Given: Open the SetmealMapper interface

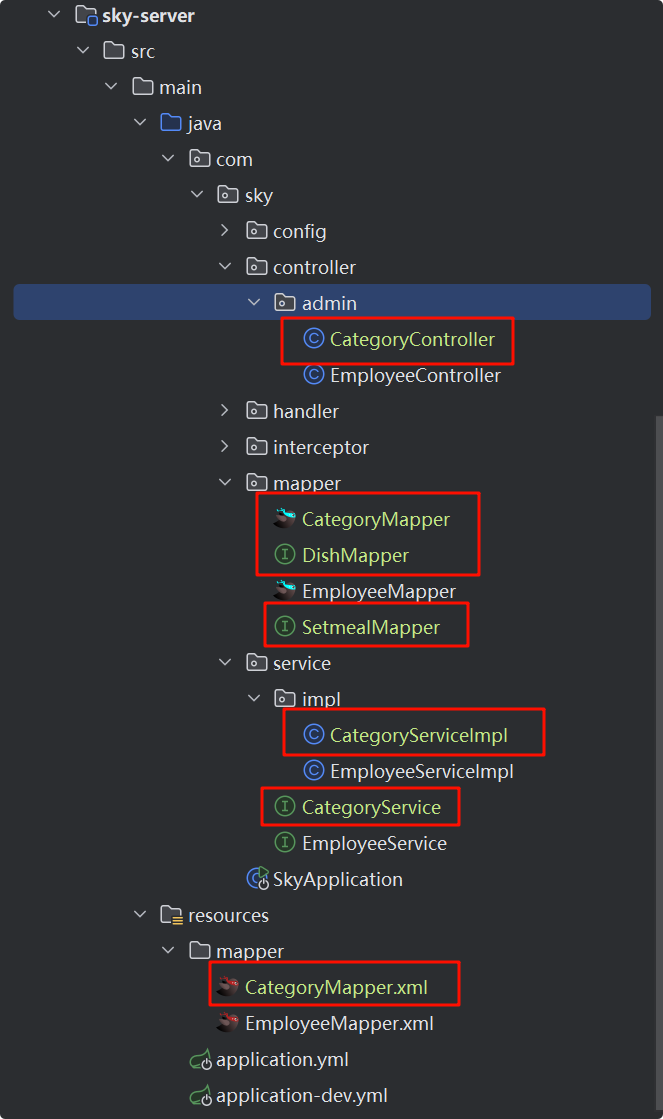Looking at the screenshot, I should (370, 627).
